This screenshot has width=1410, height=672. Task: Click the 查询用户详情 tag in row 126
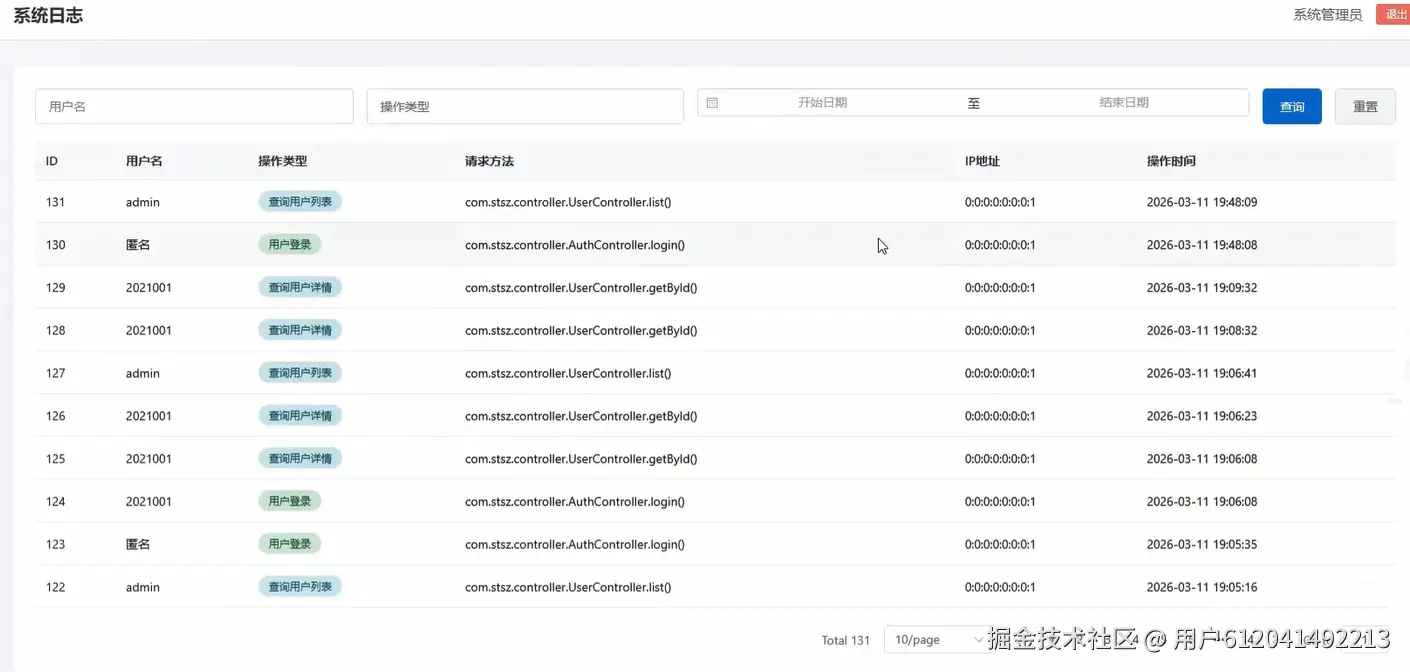coord(300,415)
